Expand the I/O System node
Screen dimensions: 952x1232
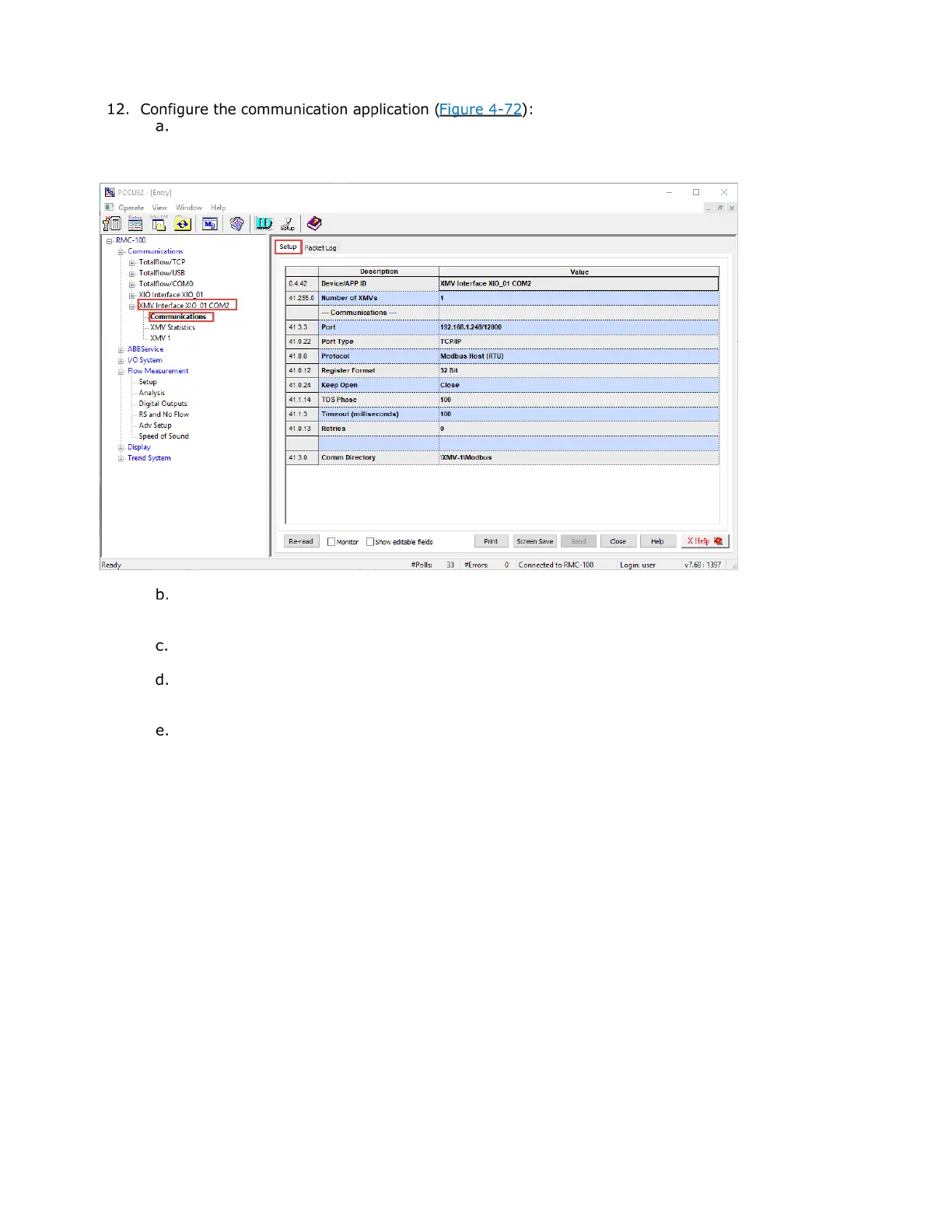[121, 361]
